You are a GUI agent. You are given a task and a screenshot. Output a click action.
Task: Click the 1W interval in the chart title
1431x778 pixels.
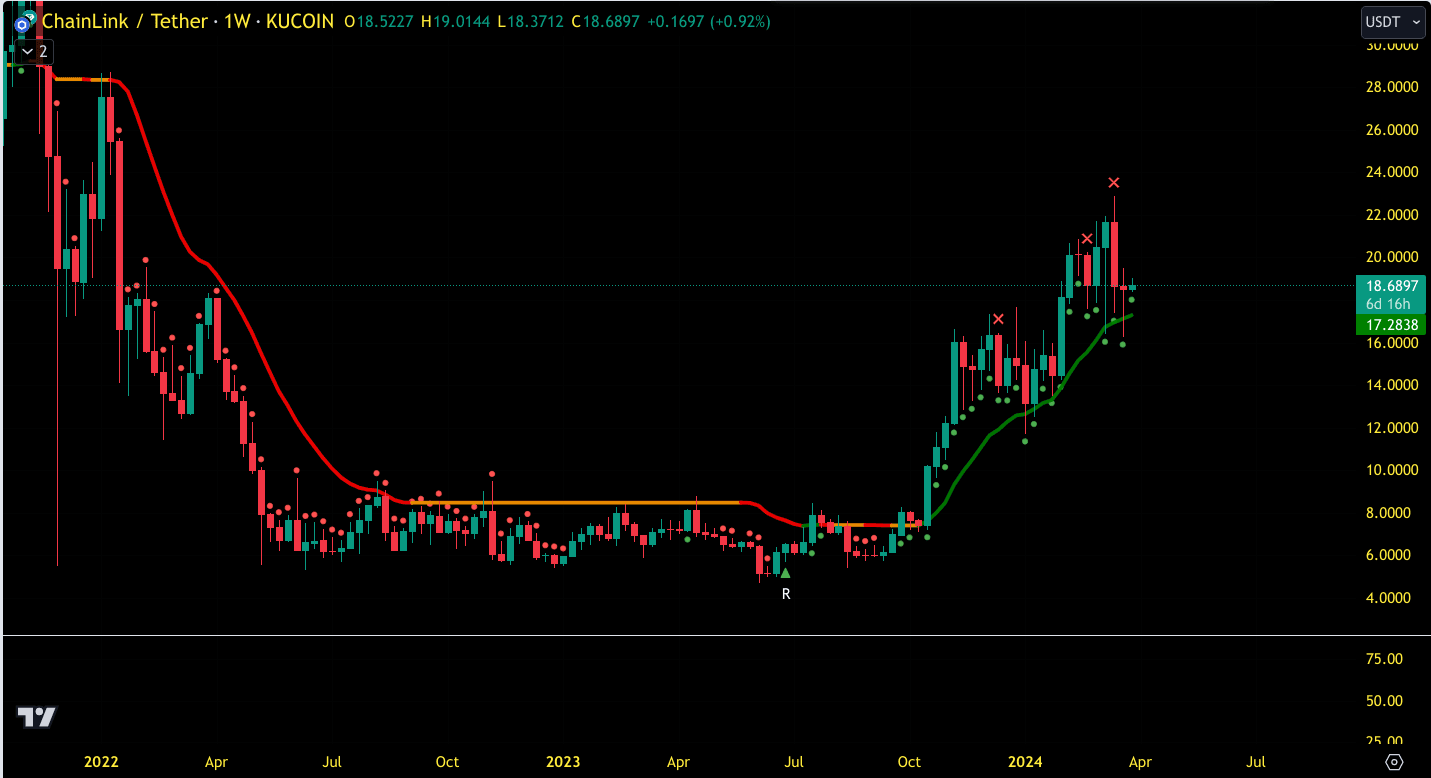pyautogui.click(x=236, y=21)
